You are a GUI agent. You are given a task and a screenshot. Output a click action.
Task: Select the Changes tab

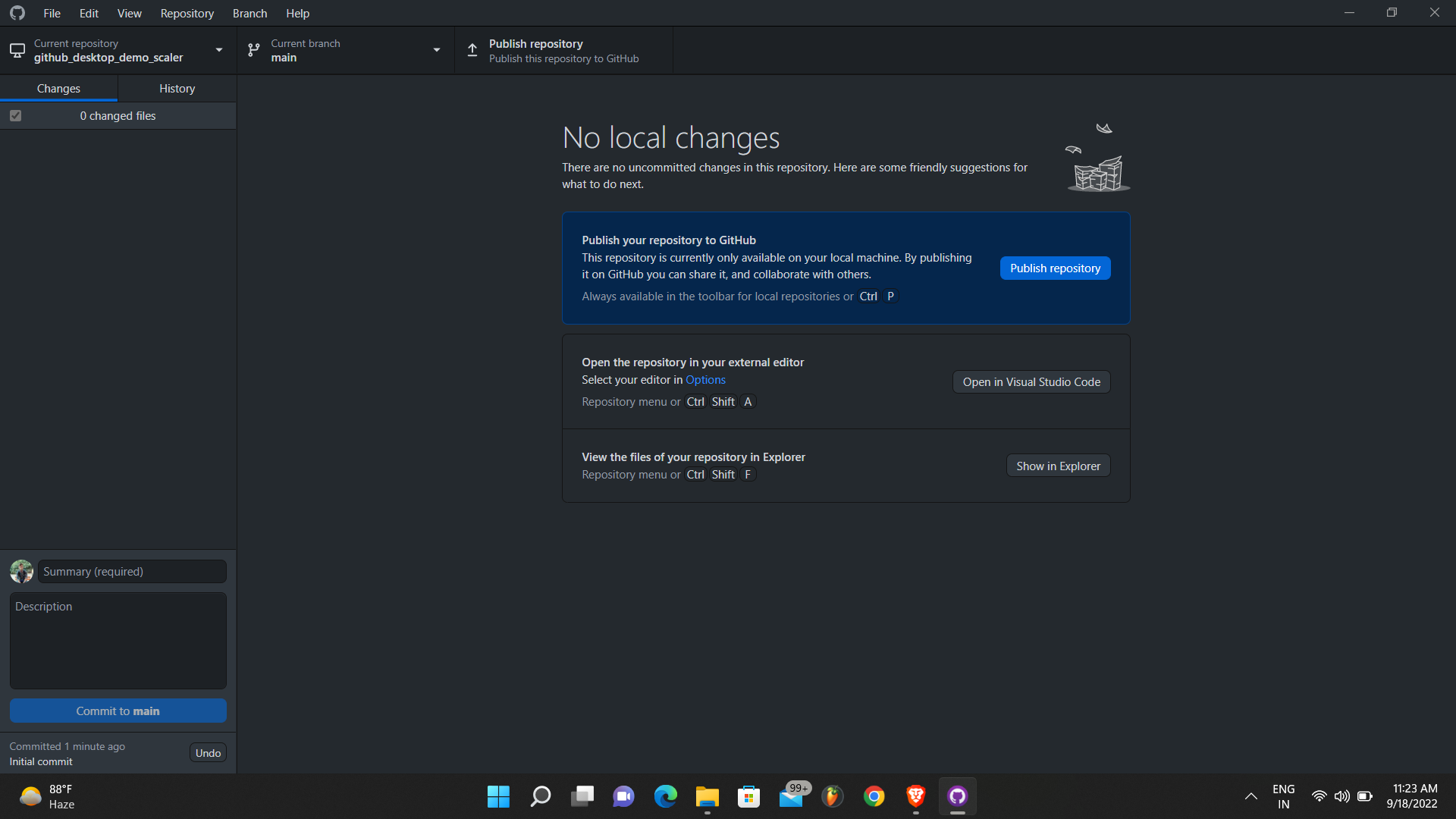pos(58,88)
